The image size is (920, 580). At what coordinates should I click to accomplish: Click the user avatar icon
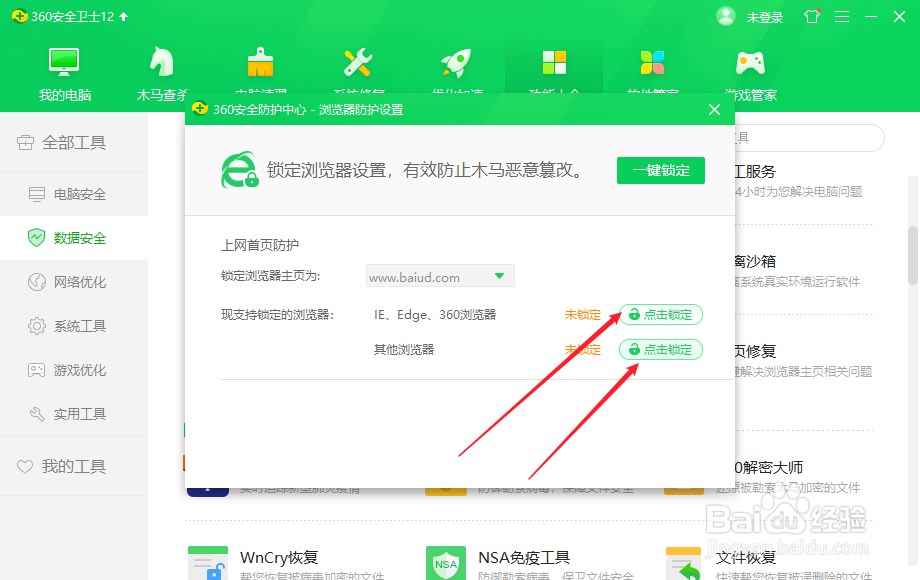(x=726, y=16)
